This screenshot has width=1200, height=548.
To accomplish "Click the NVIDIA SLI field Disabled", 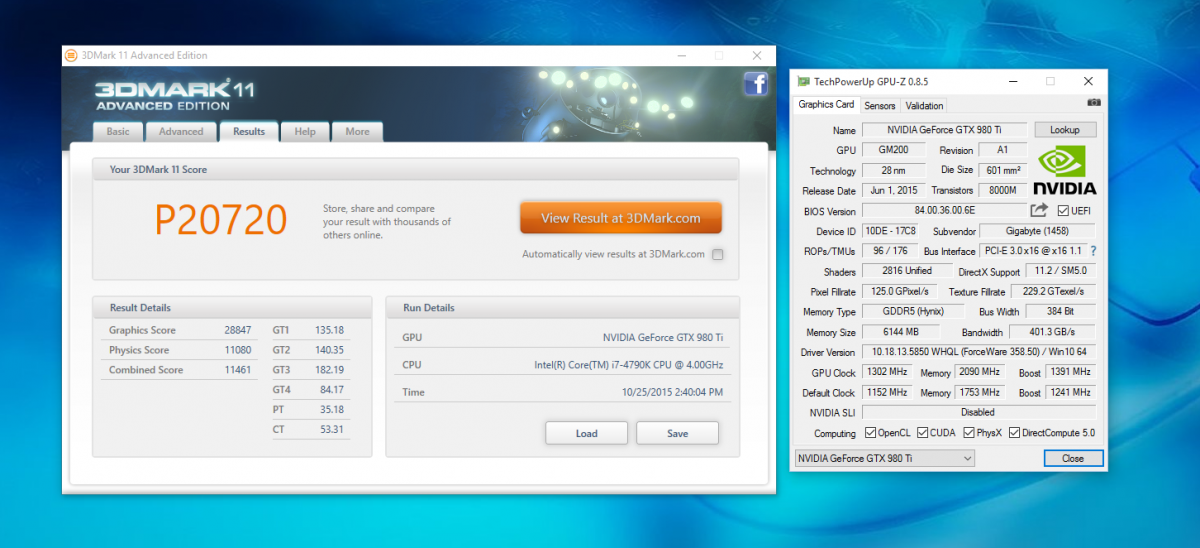I will pos(979,412).
